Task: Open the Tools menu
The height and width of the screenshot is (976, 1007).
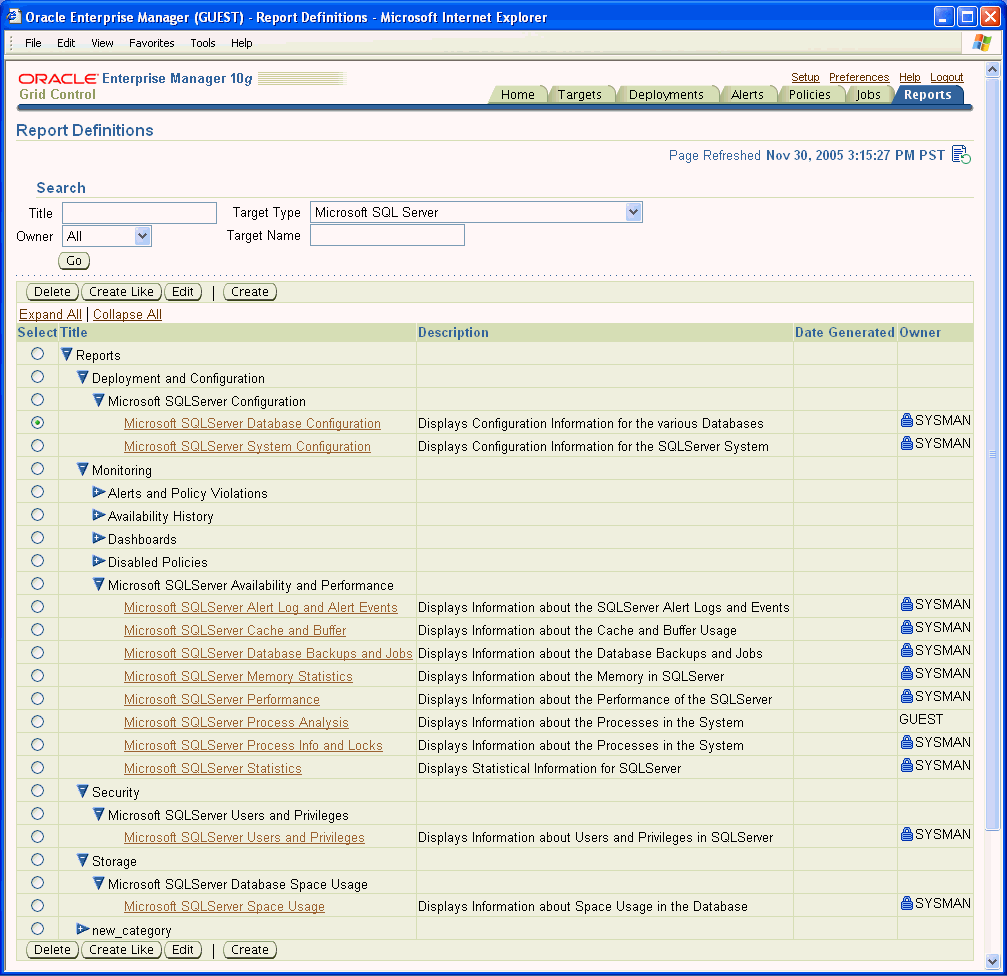Action: point(203,43)
